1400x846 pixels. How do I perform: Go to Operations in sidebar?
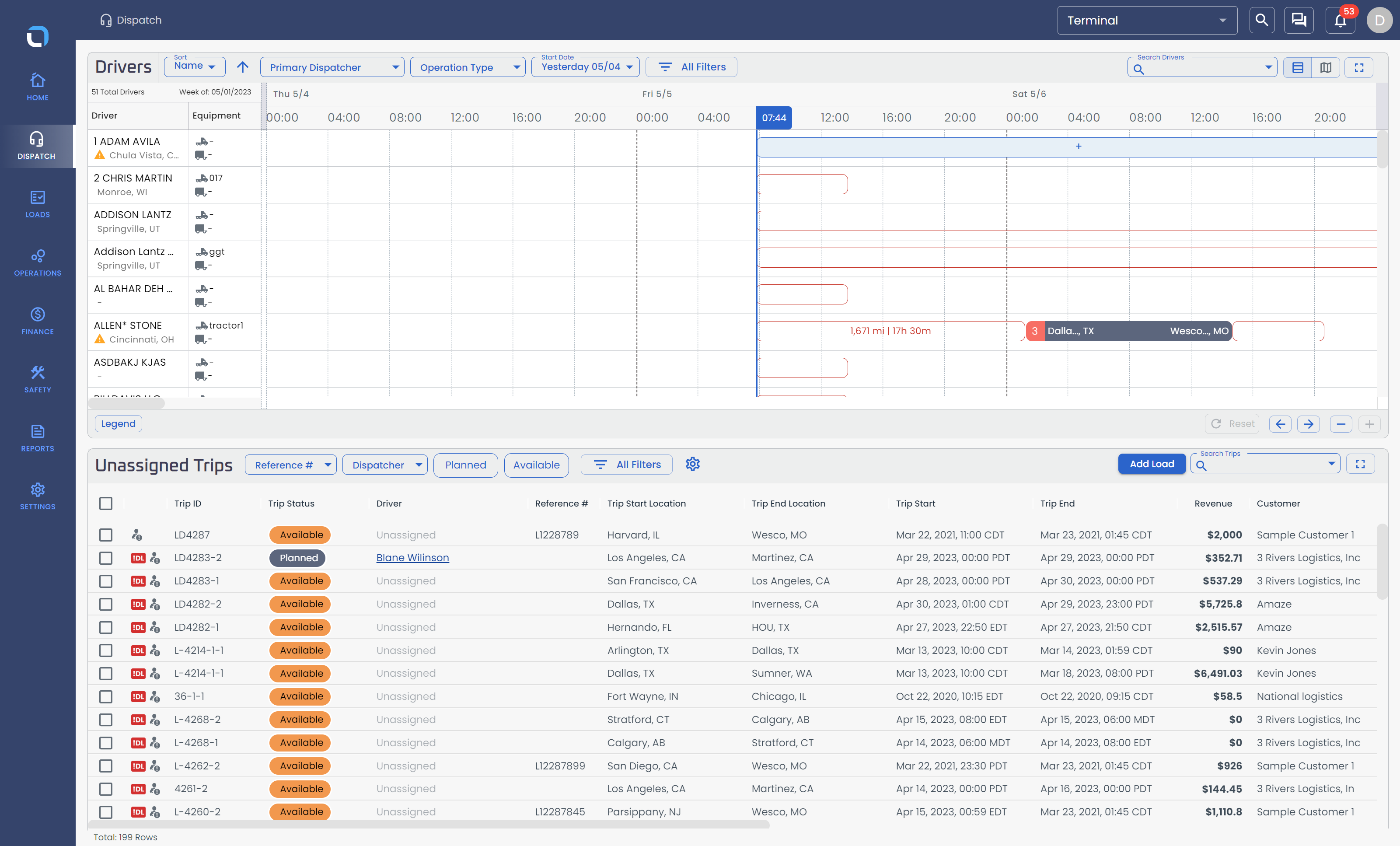(38, 262)
